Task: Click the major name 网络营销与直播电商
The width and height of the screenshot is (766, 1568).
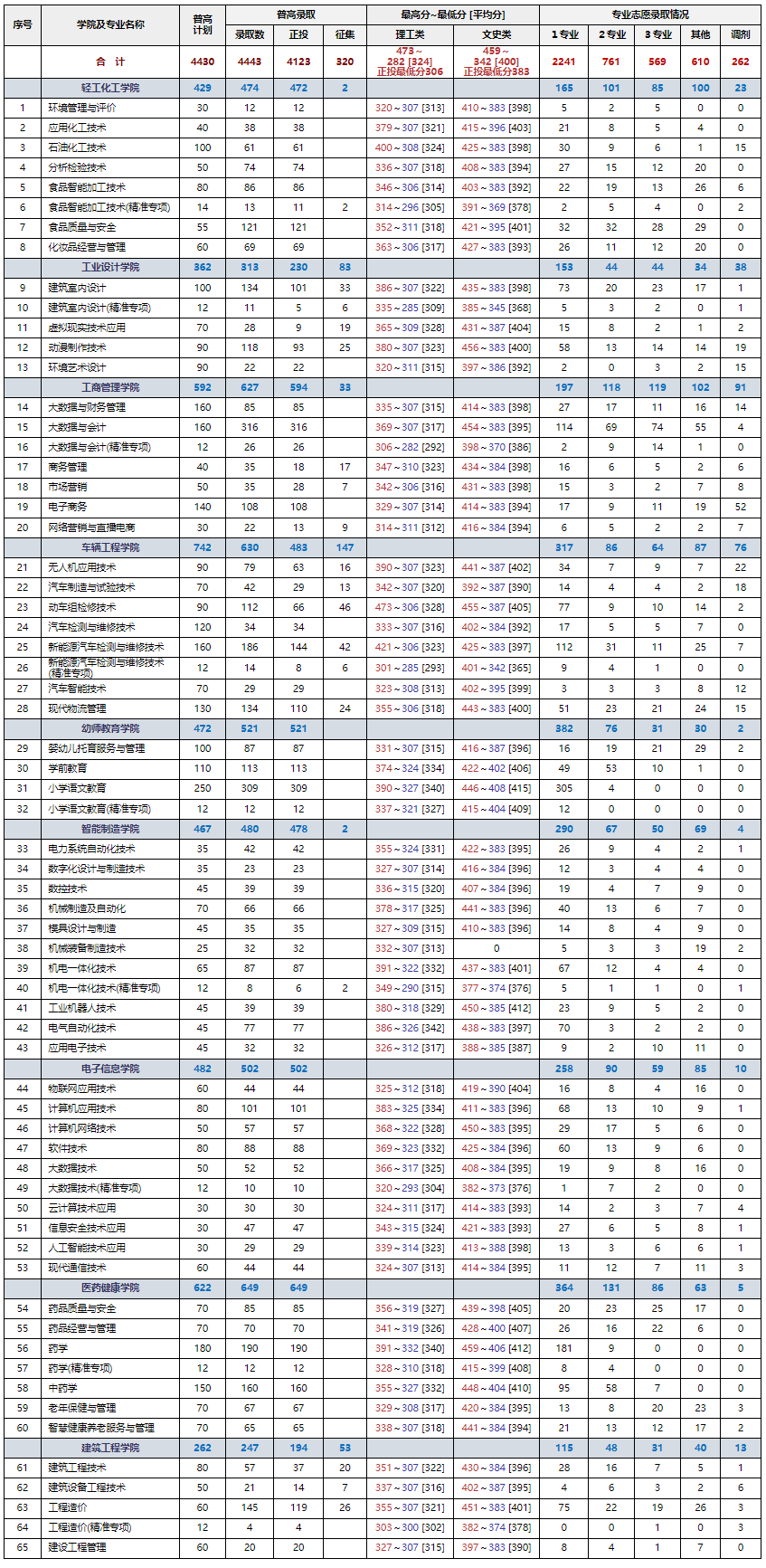Action: [x=91, y=527]
